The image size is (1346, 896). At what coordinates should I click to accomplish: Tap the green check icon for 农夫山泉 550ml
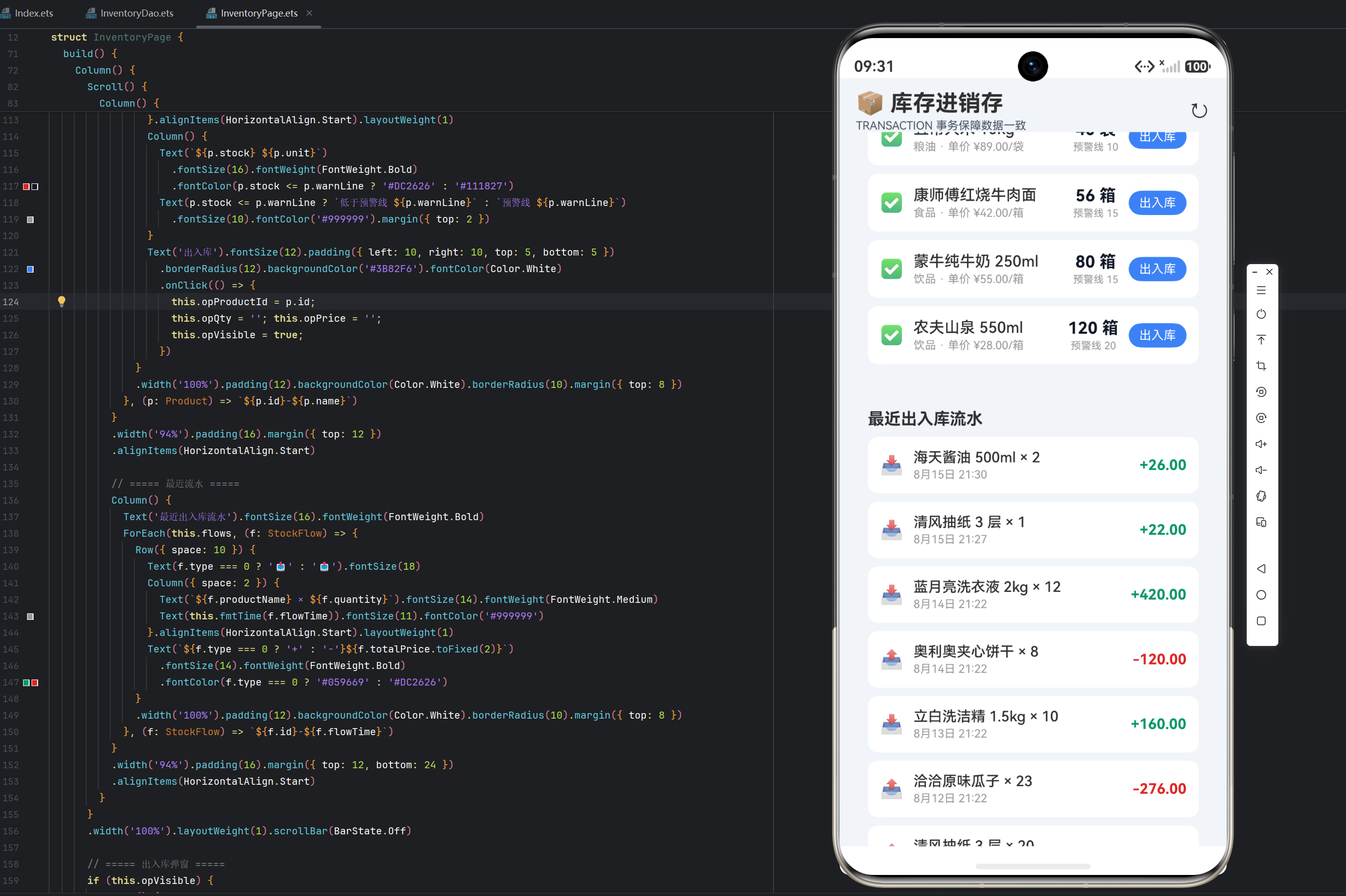point(891,335)
